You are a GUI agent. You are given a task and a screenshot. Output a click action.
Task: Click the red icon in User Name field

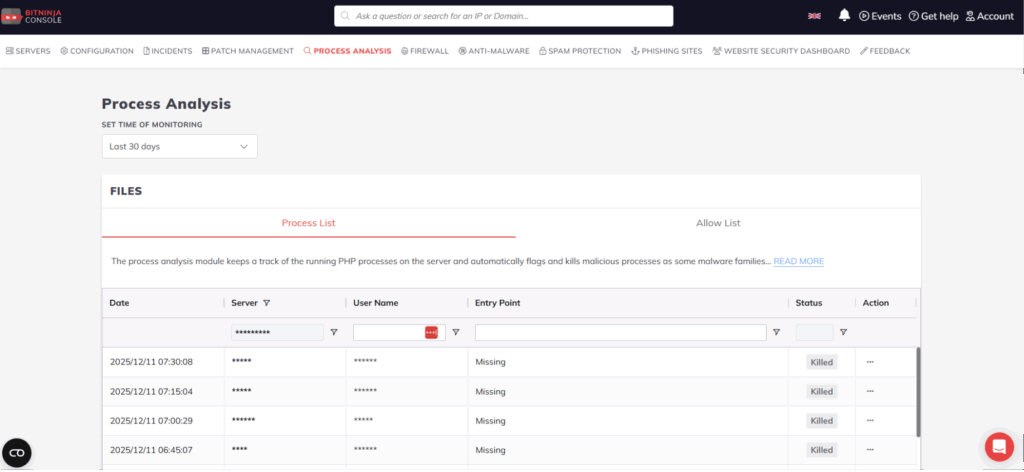(431, 332)
